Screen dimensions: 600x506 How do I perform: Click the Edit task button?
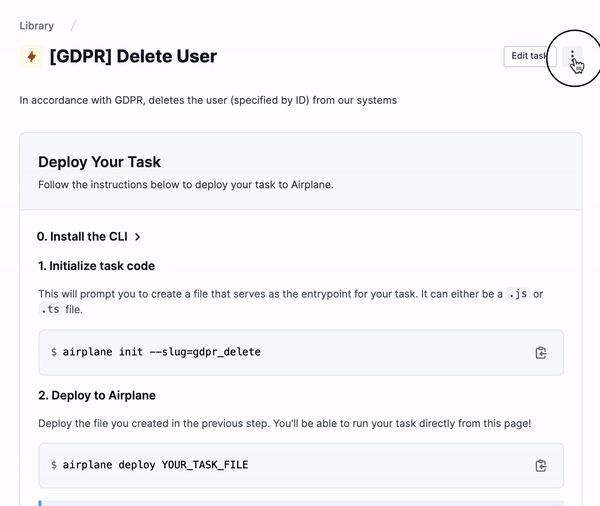(530, 56)
